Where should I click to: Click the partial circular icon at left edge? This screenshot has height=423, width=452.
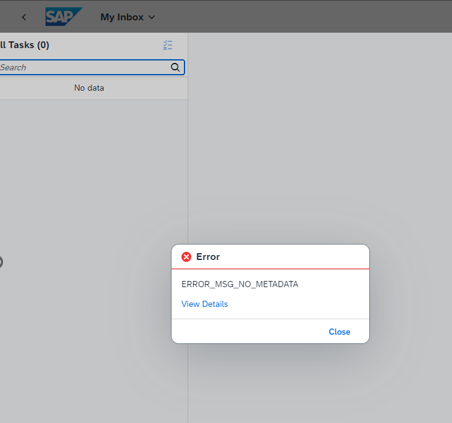(x=1, y=262)
